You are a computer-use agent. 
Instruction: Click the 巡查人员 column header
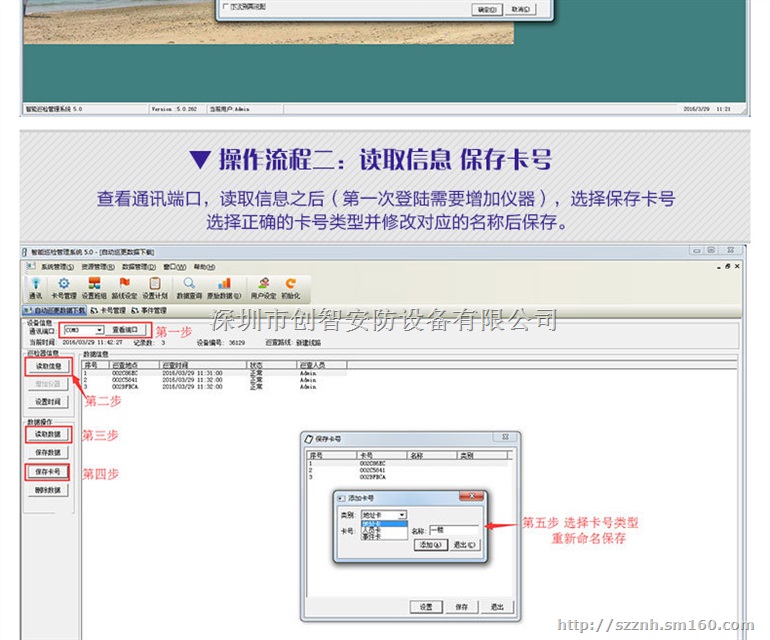[x=322, y=365]
